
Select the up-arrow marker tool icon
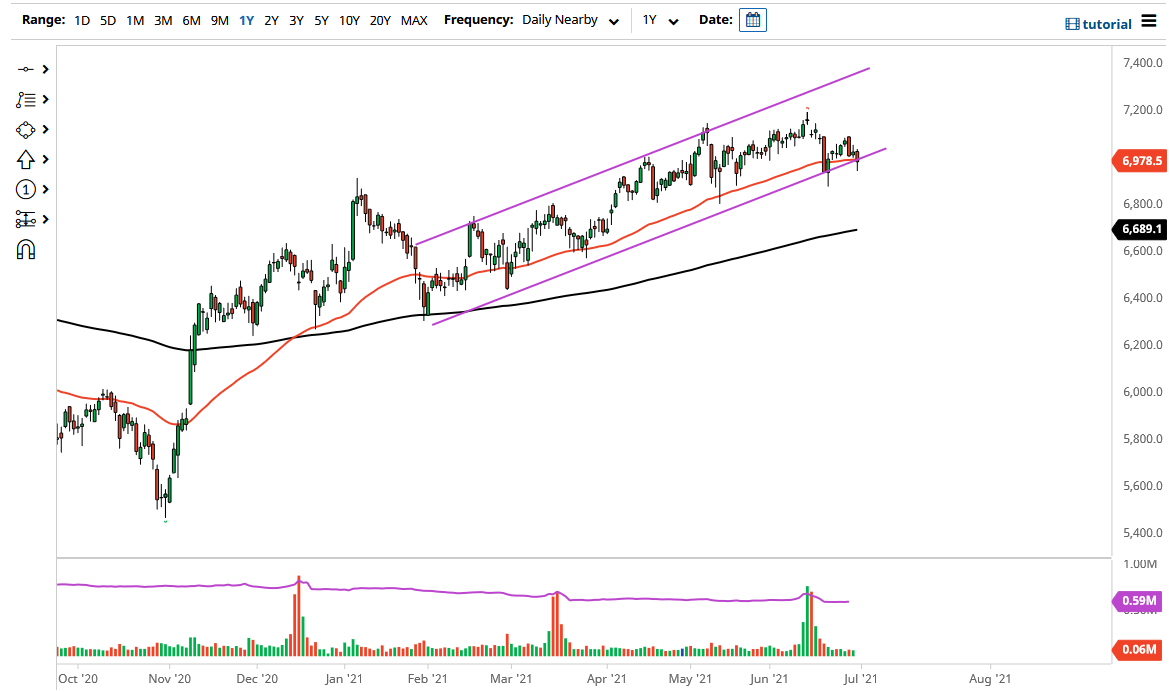(x=25, y=160)
